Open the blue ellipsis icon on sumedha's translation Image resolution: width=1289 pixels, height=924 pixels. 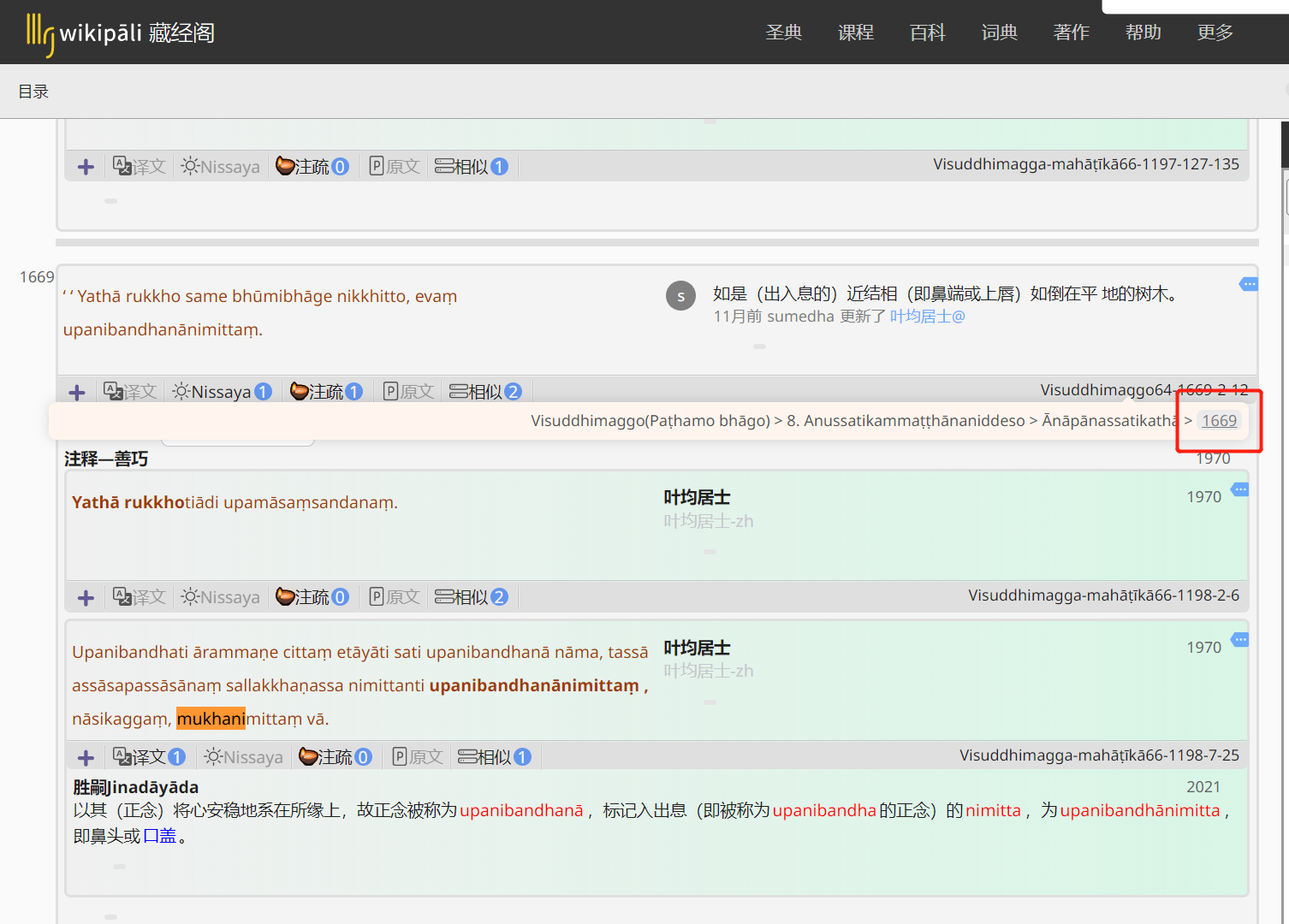tap(1249, 283)
